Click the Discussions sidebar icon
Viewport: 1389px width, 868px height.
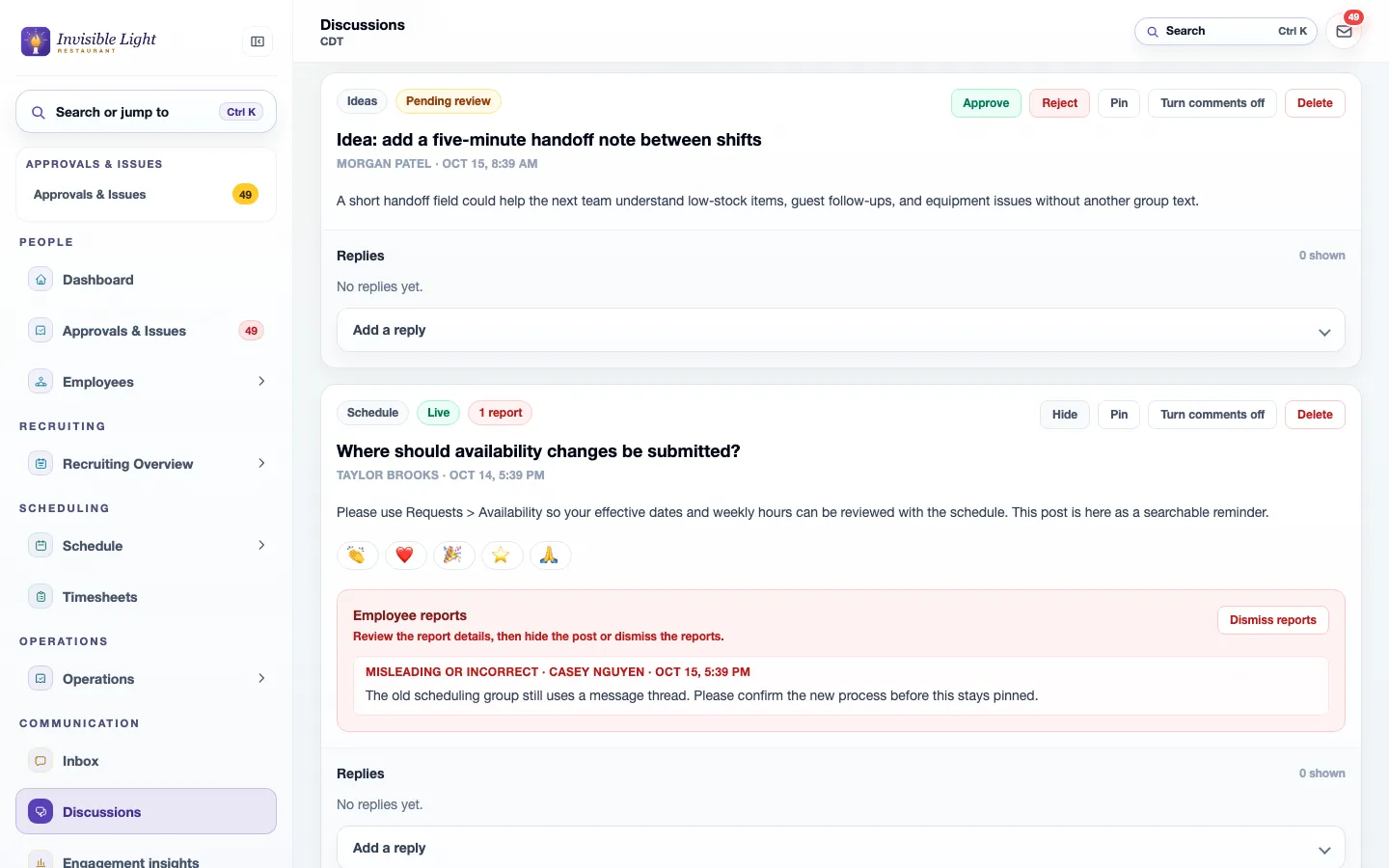coord(41,812)
